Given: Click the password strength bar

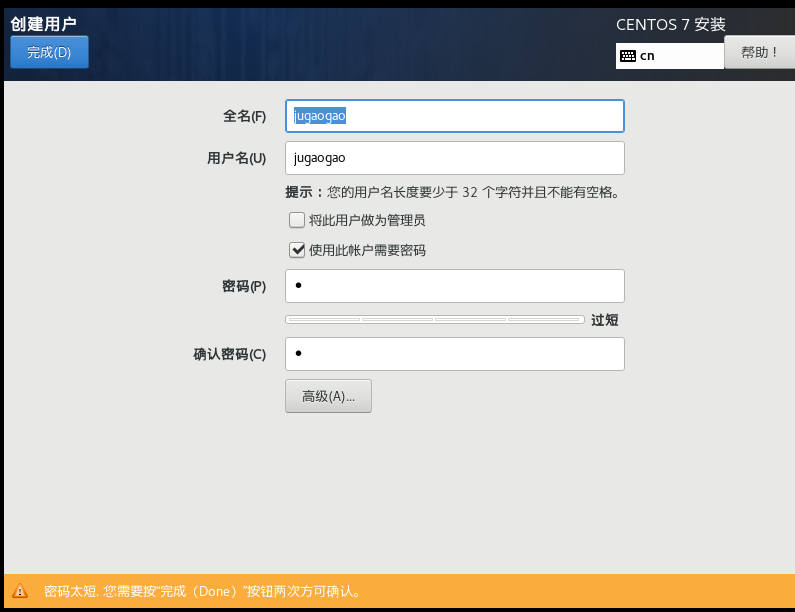Looking at the screenshot, I should [435, 319].
